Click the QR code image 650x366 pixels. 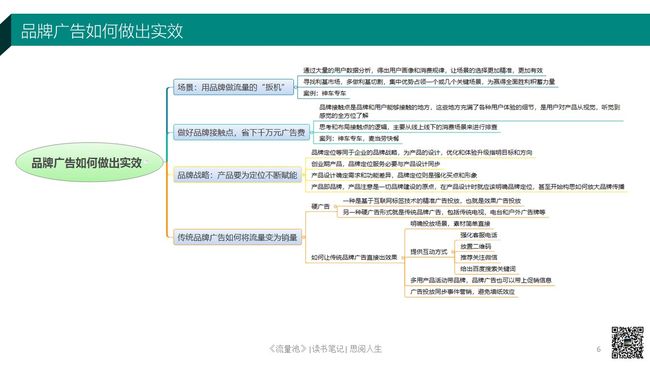click(628, 342)
